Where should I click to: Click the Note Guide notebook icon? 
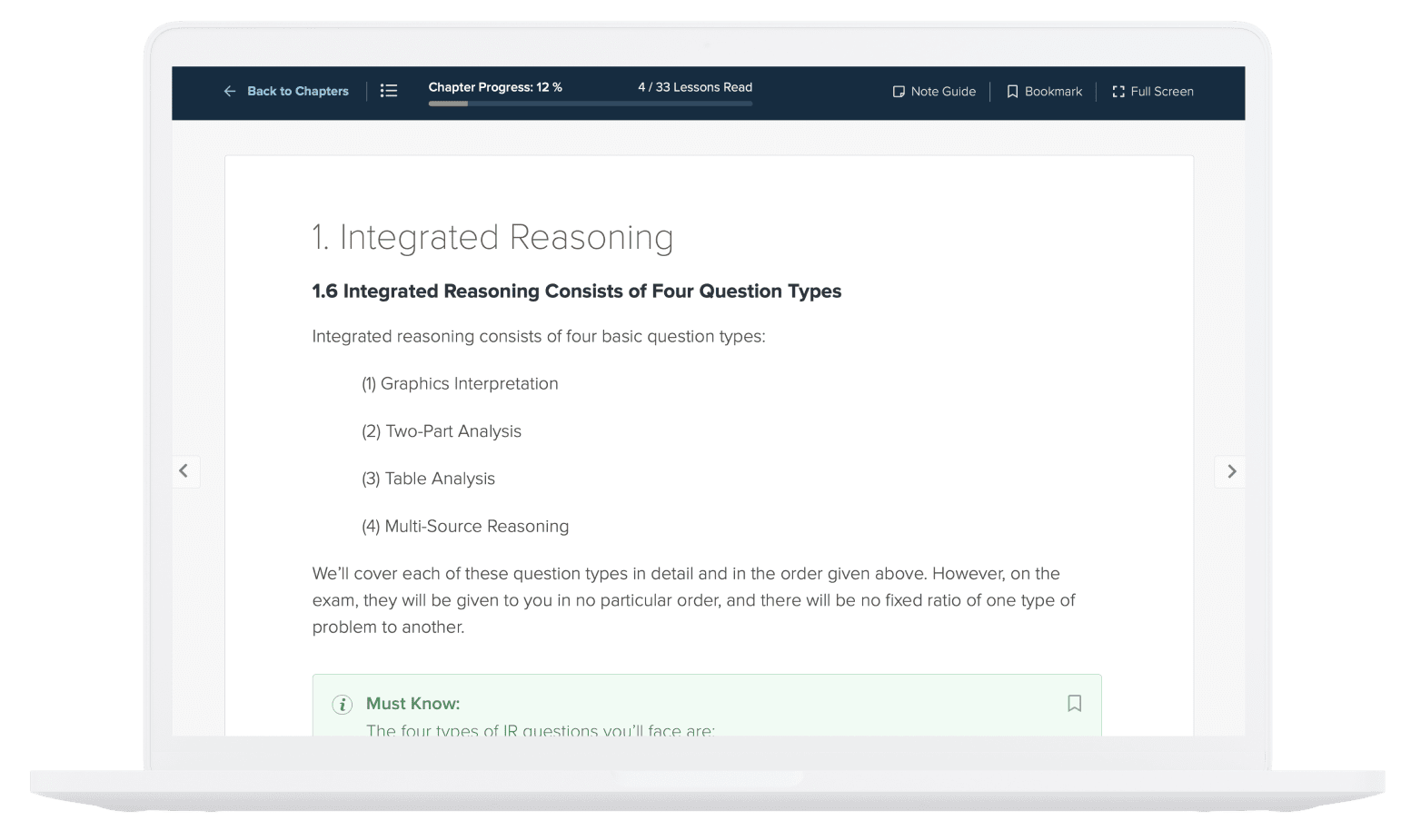click(x=898, y=91)
